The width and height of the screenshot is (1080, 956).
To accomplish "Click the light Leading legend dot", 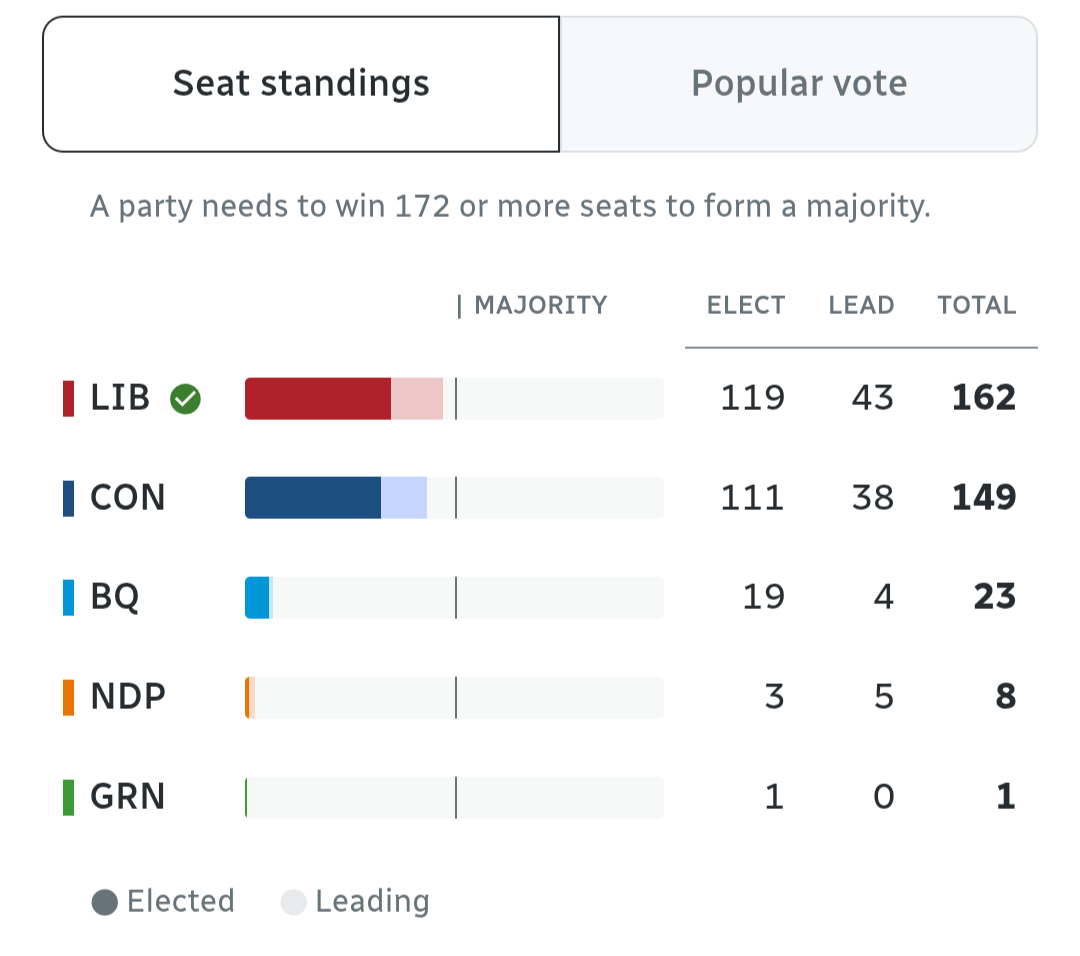I will [293, 902].
